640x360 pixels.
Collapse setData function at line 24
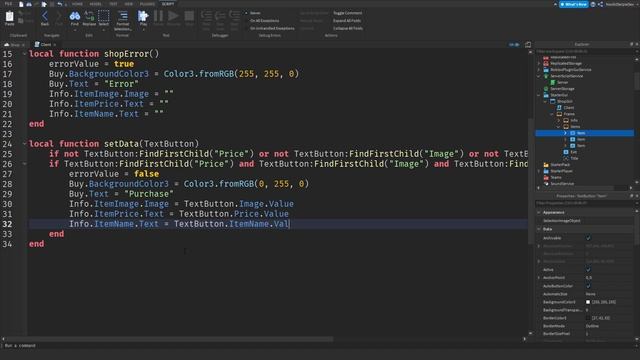(24, 144)
